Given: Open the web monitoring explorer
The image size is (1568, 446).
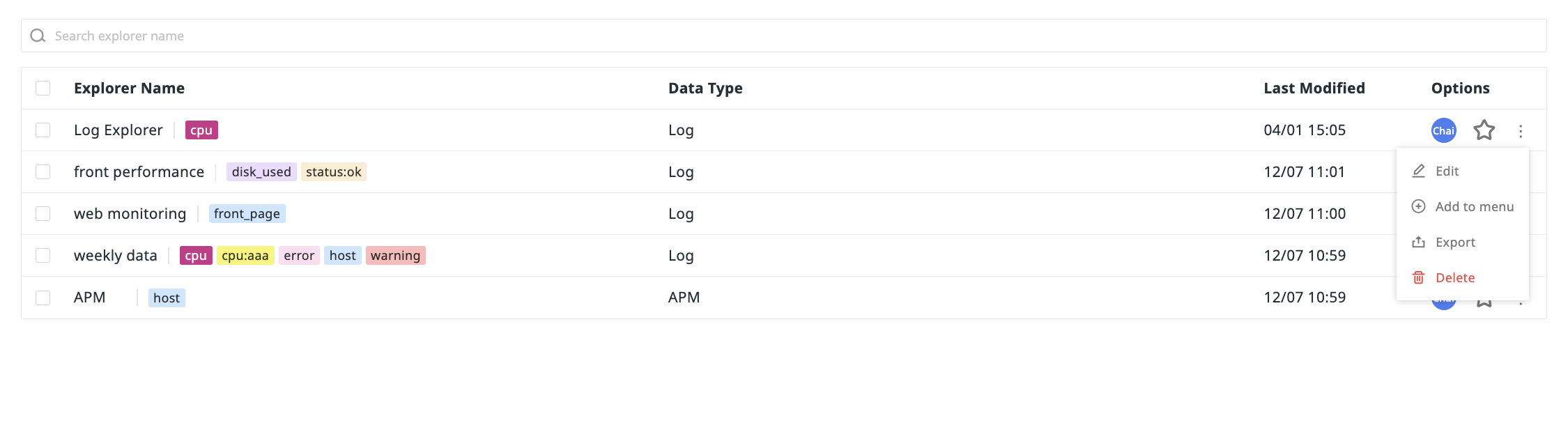Looking at the screenshot, I should (x=130, y=213).
